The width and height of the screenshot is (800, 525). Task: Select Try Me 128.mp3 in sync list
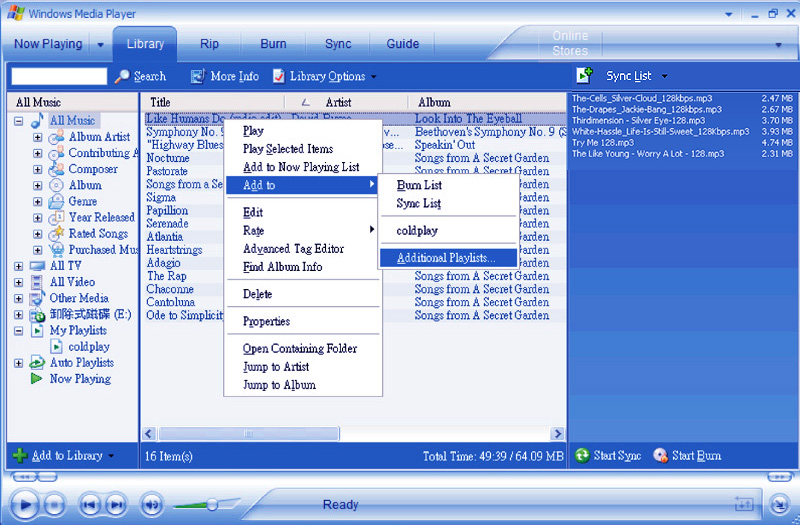point(682,142)
